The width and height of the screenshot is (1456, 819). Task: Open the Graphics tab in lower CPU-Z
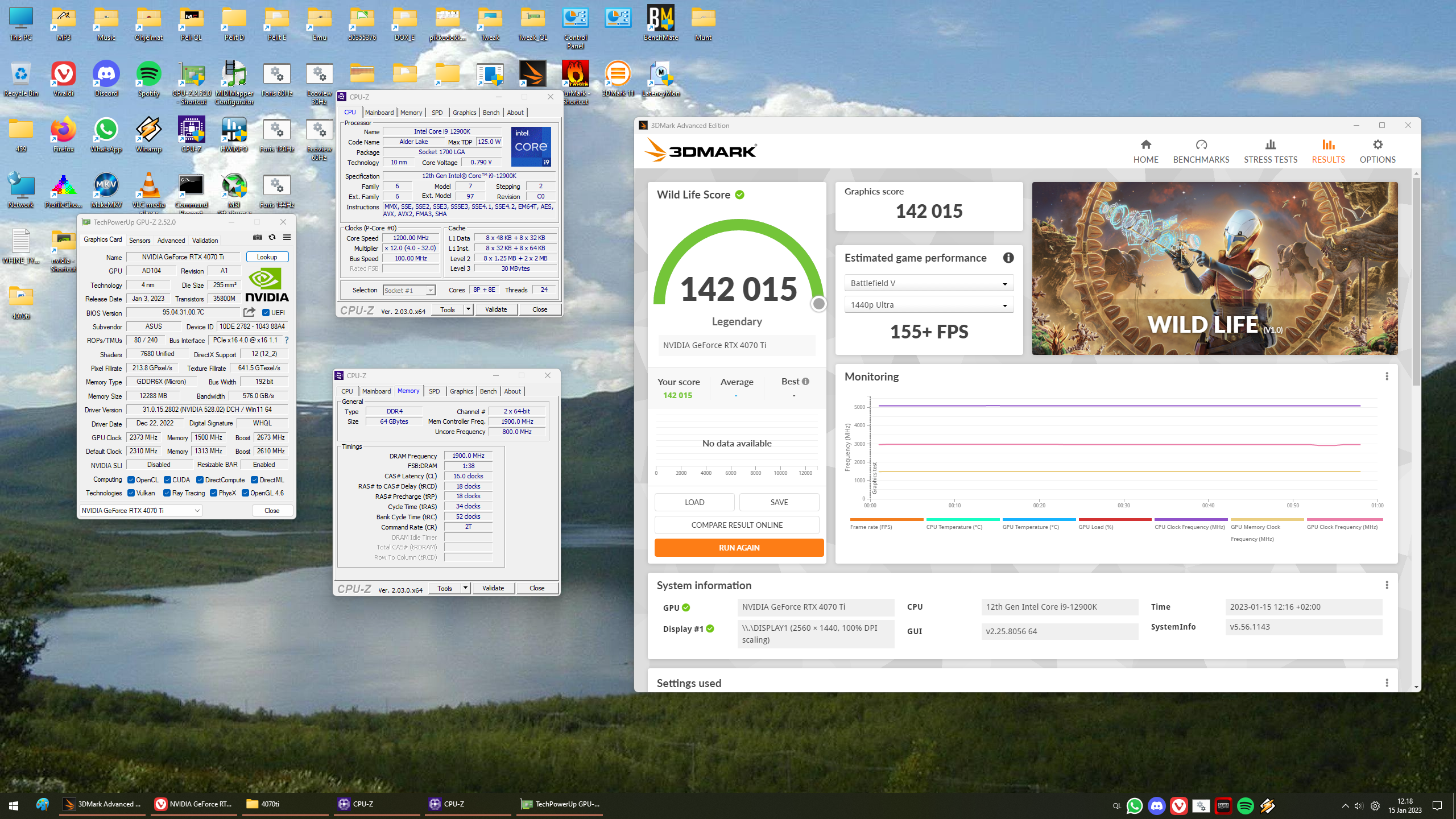click(x=461, y=391)
